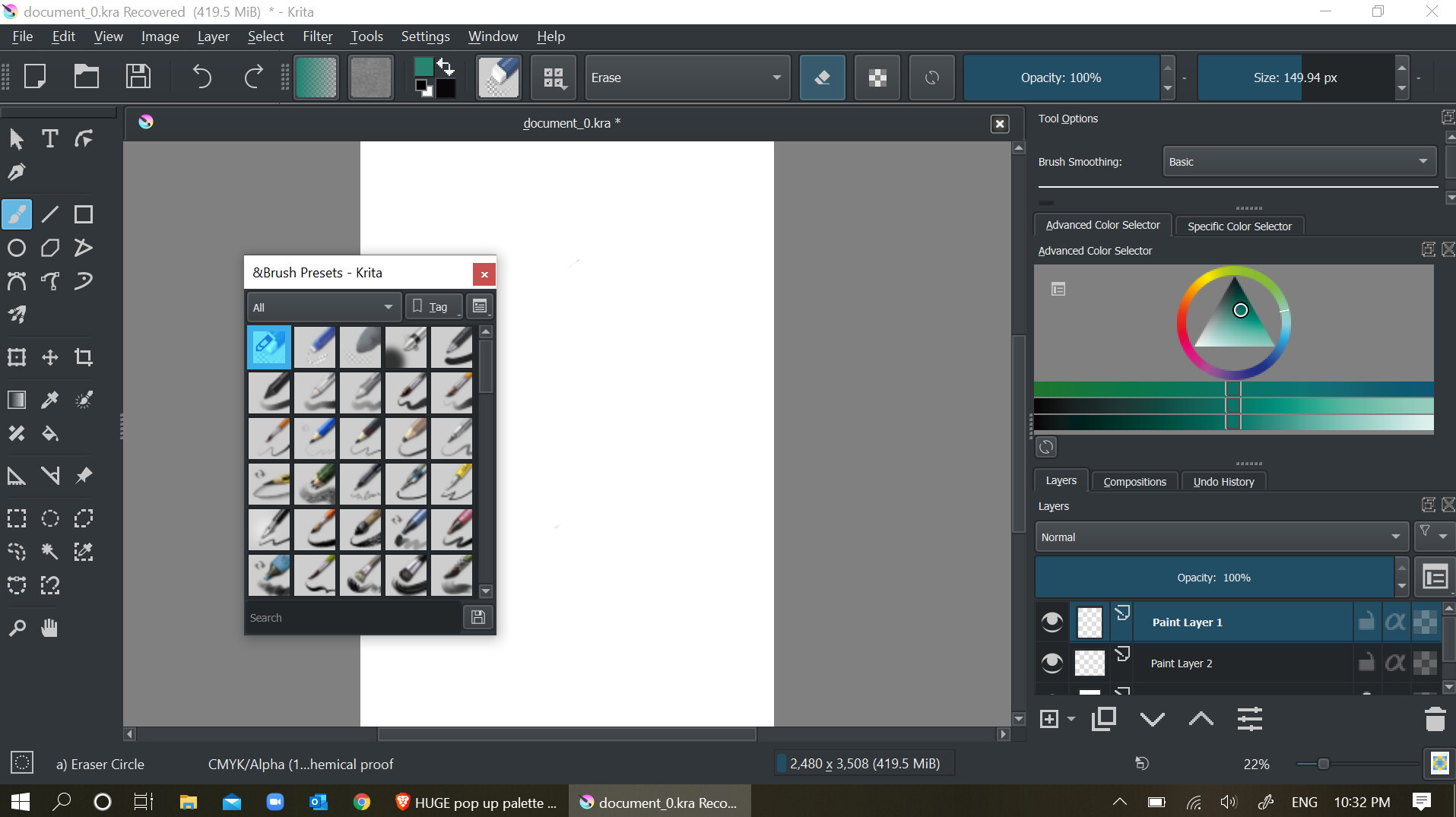Choose the Elliptical selection tool
This screenshot has width=1456, height=817.
[50, 518]
